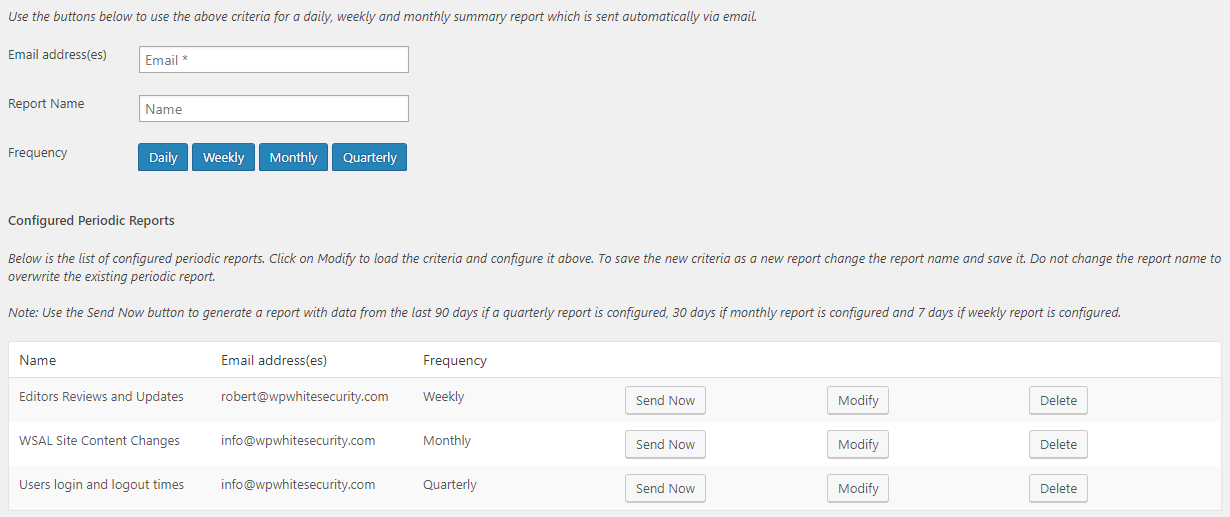Image resolution: width=1230 pixels, height=517 pixels.
Task: Send Now the WSAL Site Content Changes report
Action: tap(665, 444)
